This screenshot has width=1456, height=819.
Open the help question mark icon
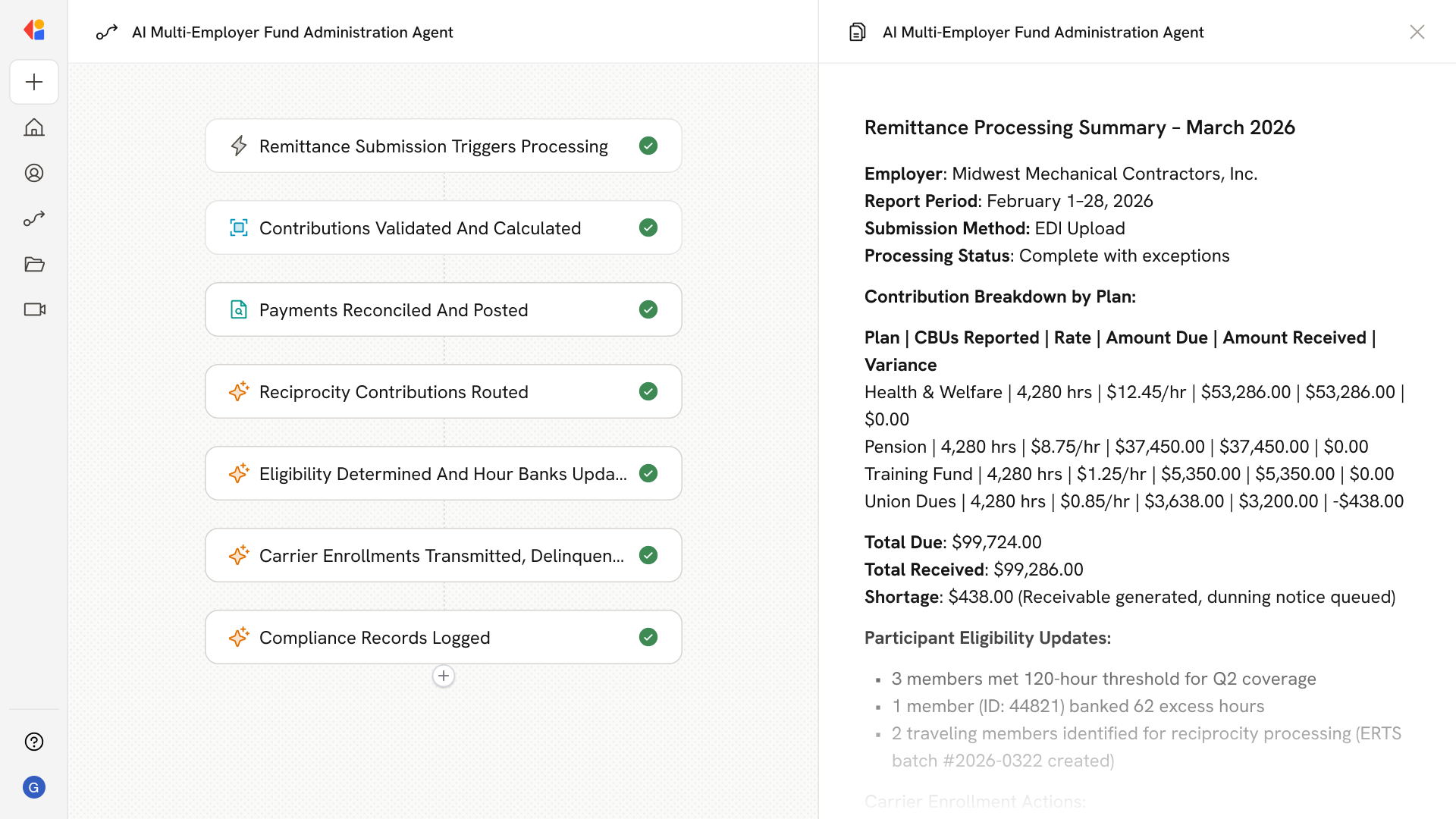coord(34,742)
